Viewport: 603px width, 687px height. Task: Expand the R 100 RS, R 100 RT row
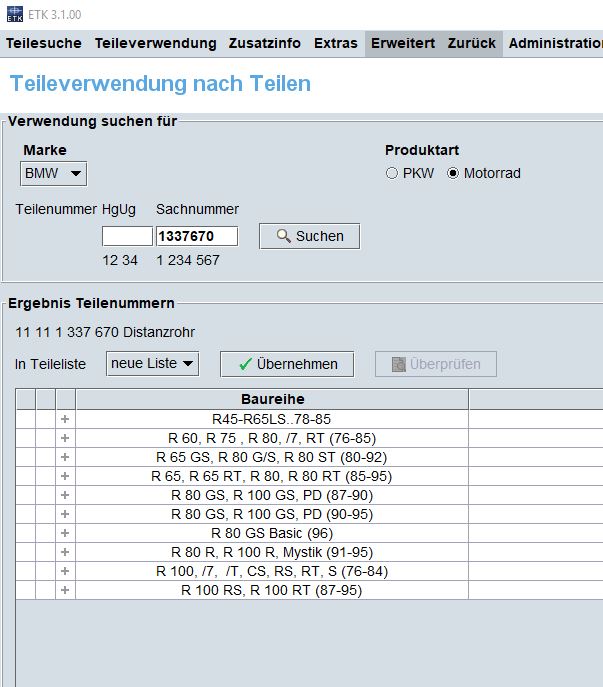pyautogui.click(x=66, y=590)
